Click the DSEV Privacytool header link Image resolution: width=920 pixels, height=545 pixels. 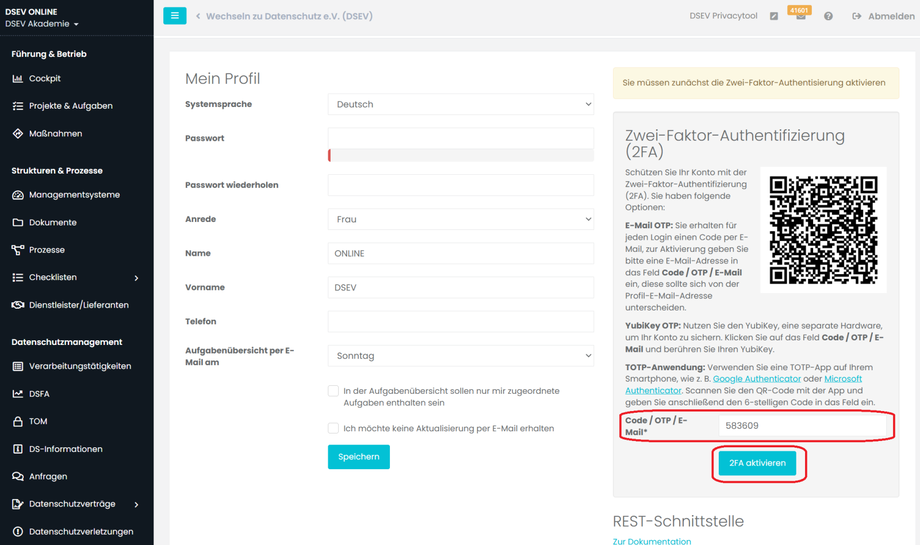tap(723, 16)
